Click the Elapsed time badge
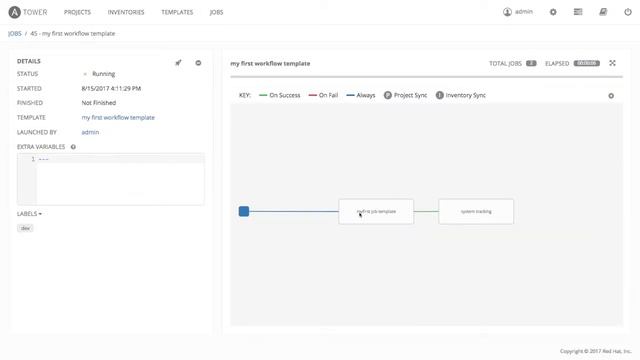 click(x=587, y=63)
